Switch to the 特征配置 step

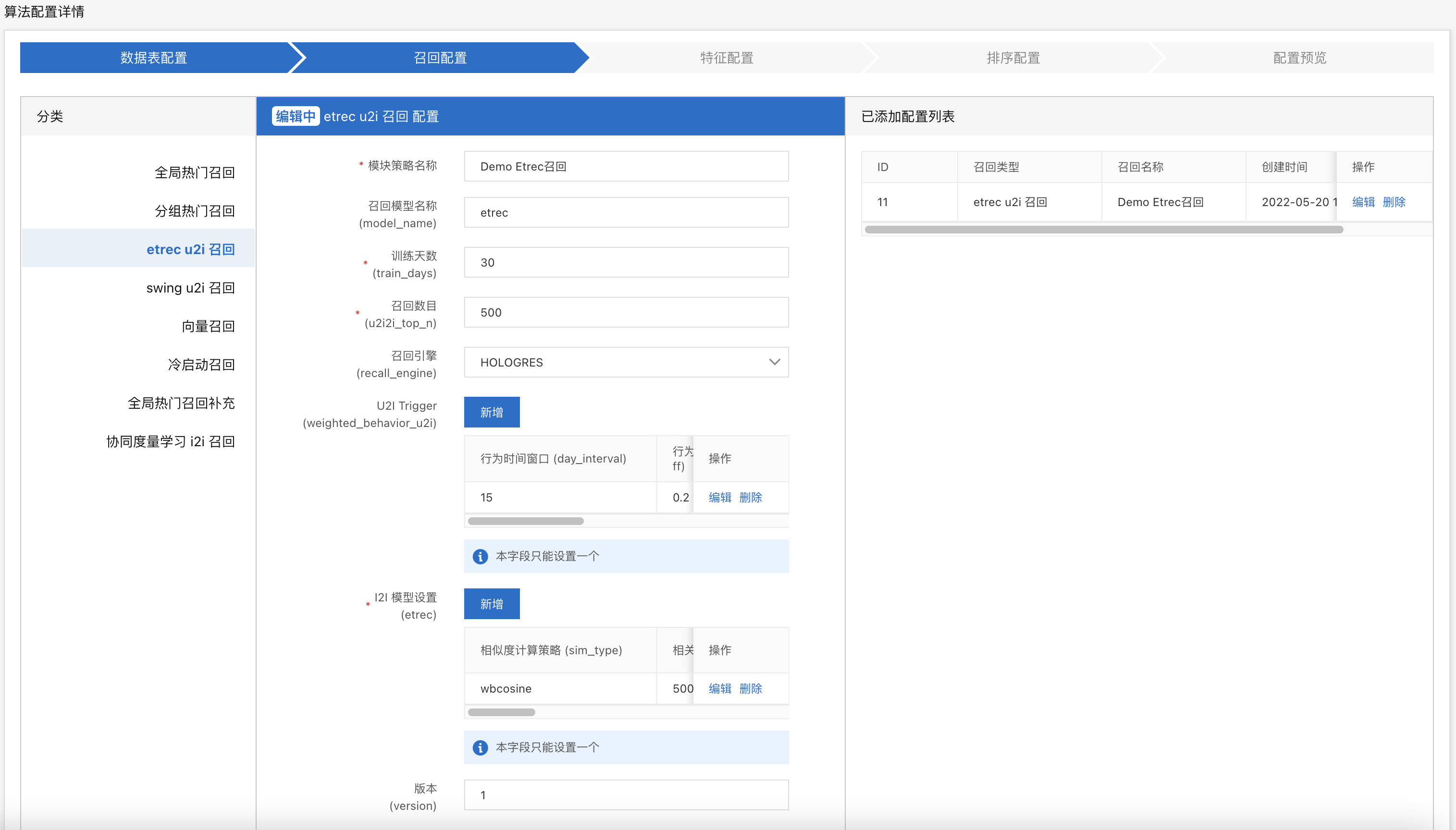click(x=726, y=58)
